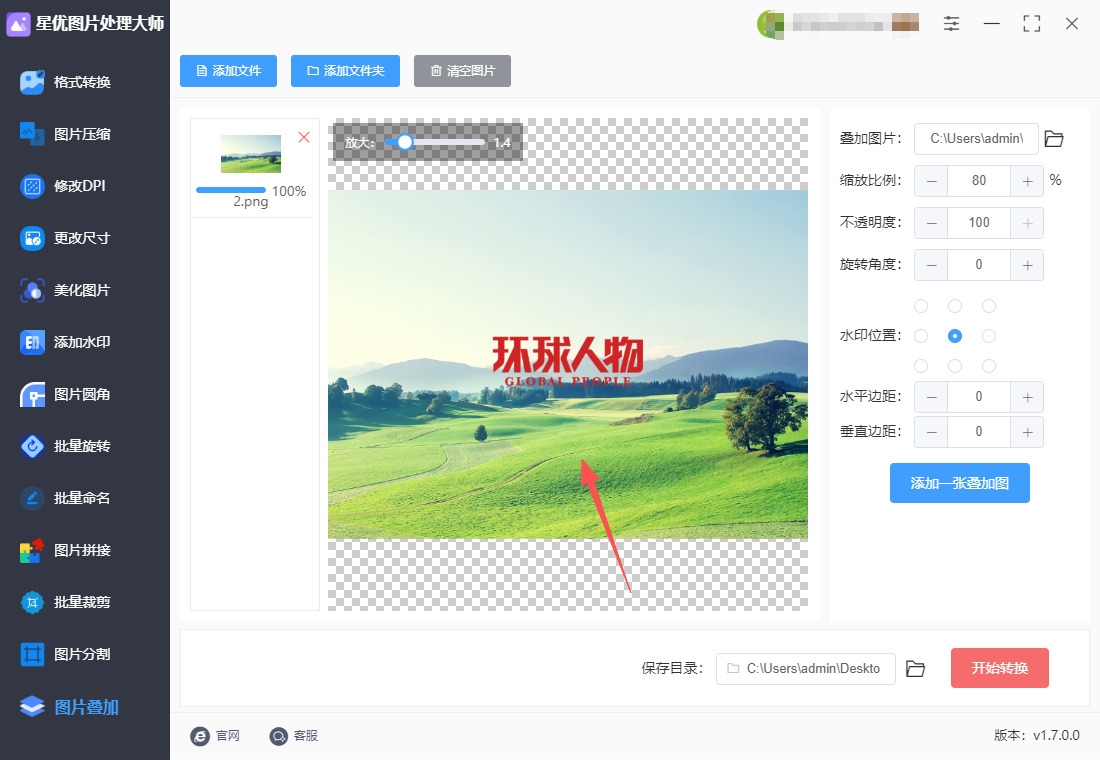Open the 添加水印 watermark icon

[x=32, y=342]
